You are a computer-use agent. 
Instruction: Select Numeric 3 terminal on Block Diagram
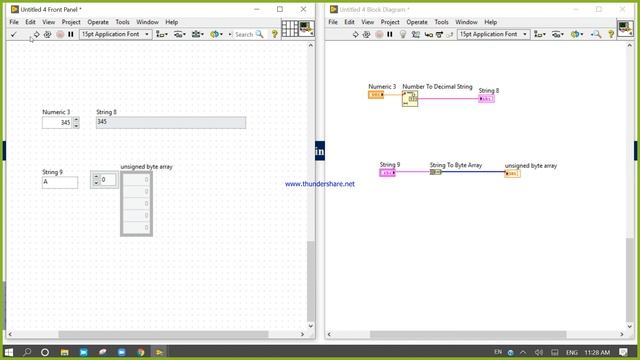(x=376, y=95)
